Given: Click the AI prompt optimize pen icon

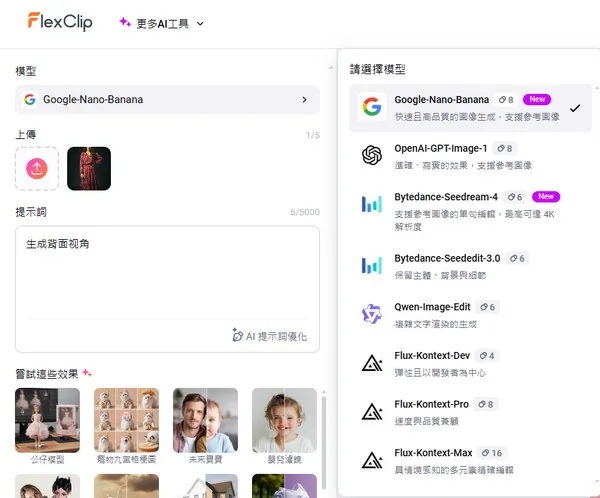Looking at the screenshot, I should [x=237, y=335].
